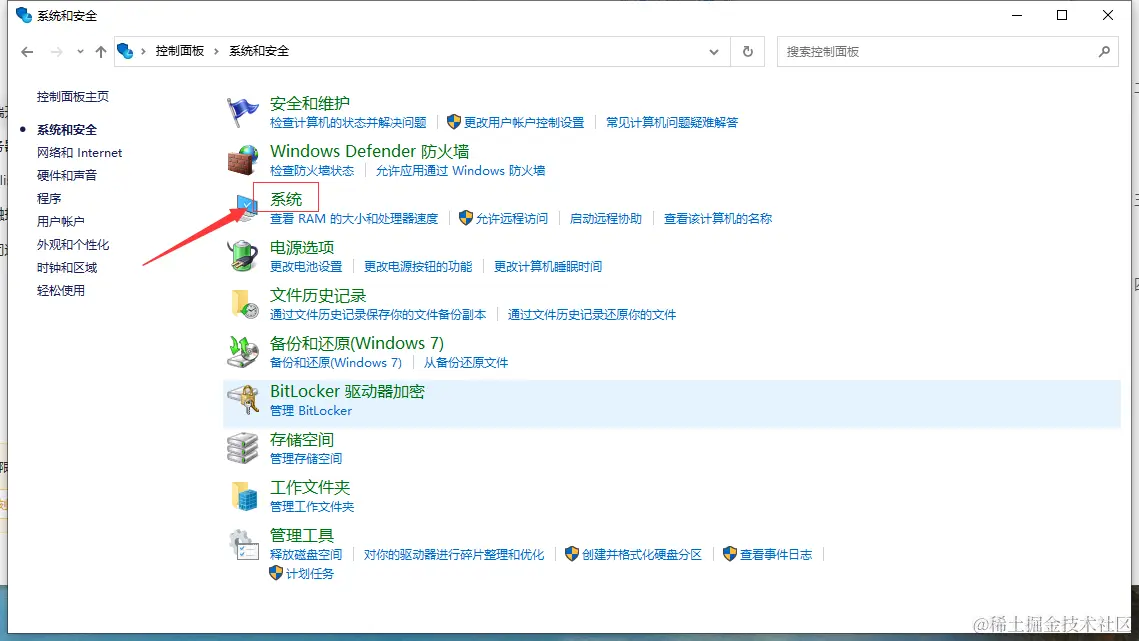Open the 电源选项 heading
1139x641 pixels.
301,247
